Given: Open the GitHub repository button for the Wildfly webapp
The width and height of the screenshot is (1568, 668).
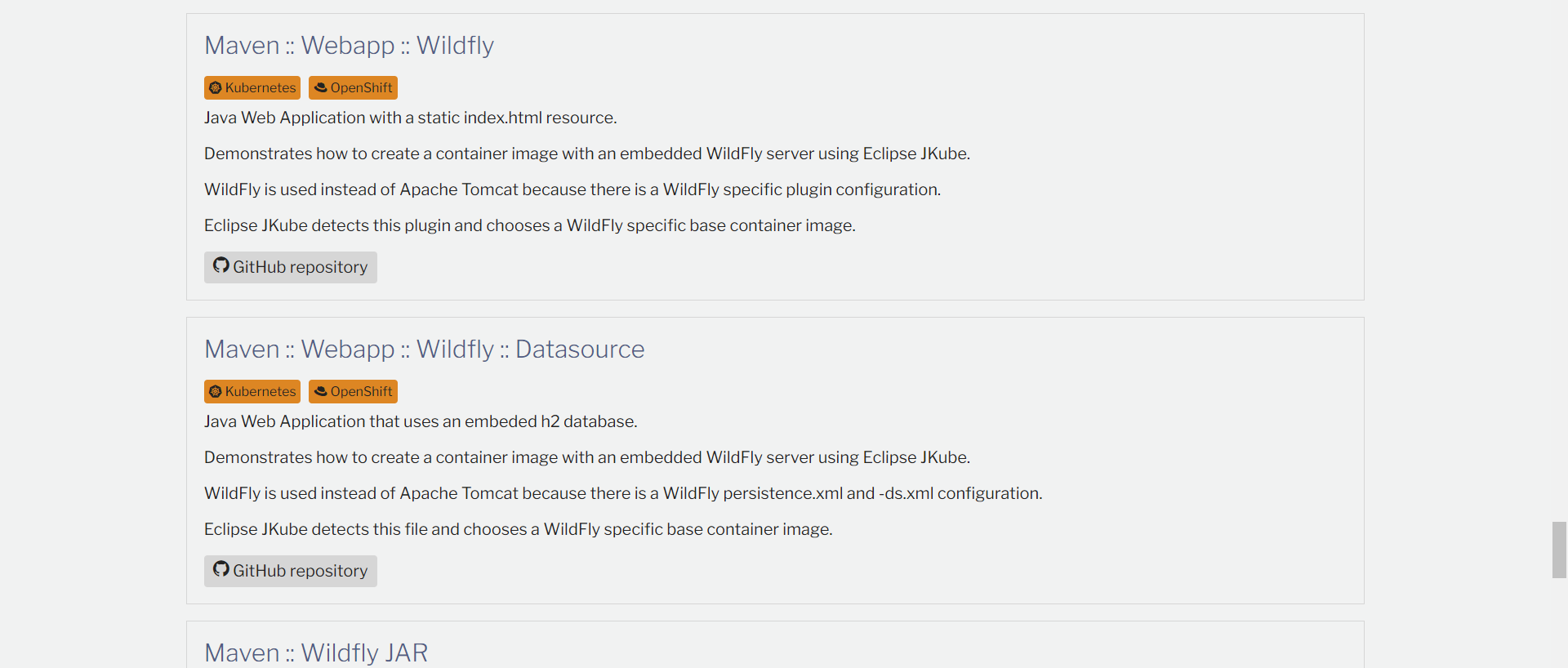Looking at the screenshot, I should tap(291, 267).
